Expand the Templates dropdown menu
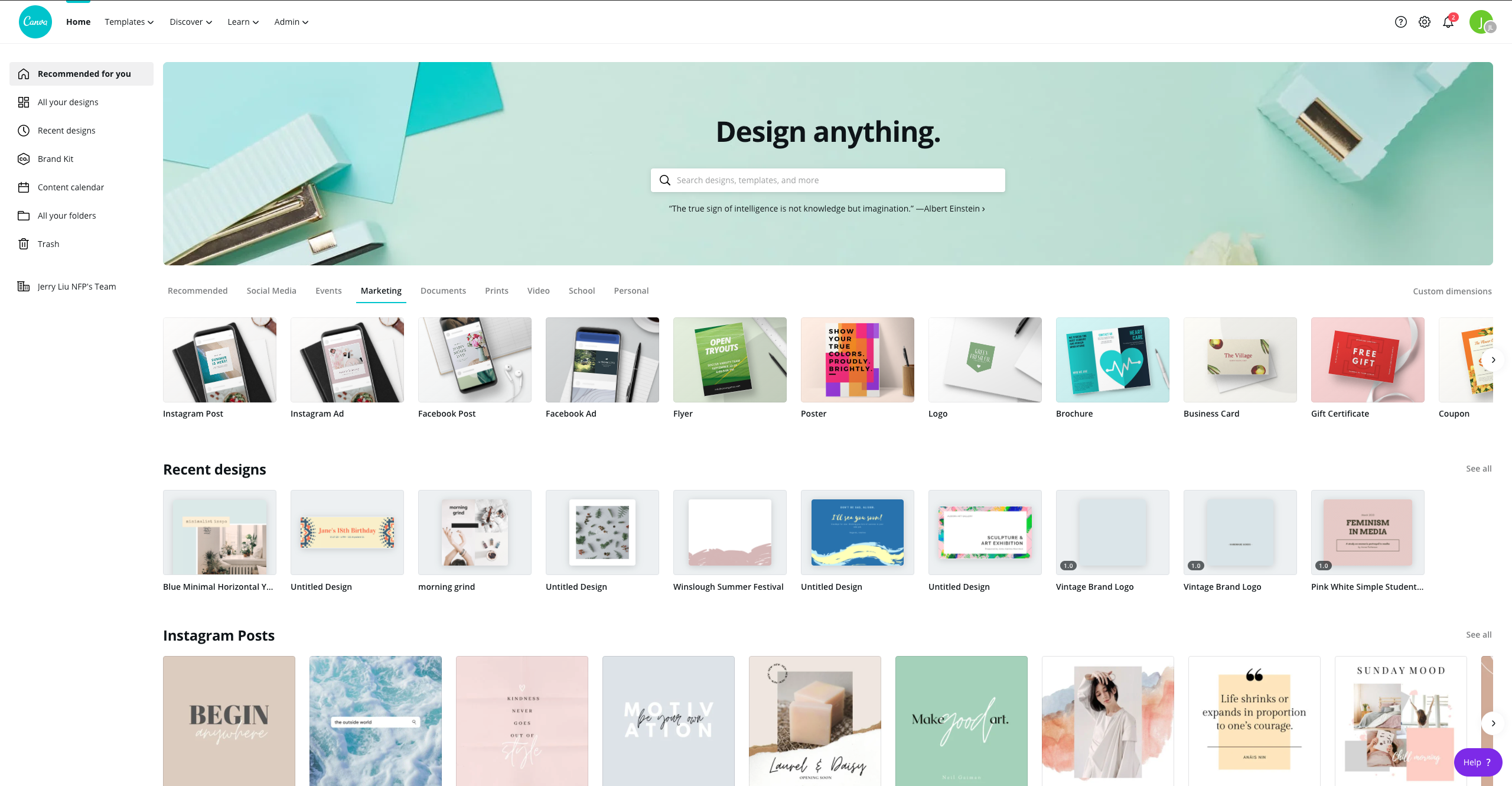 129,22
